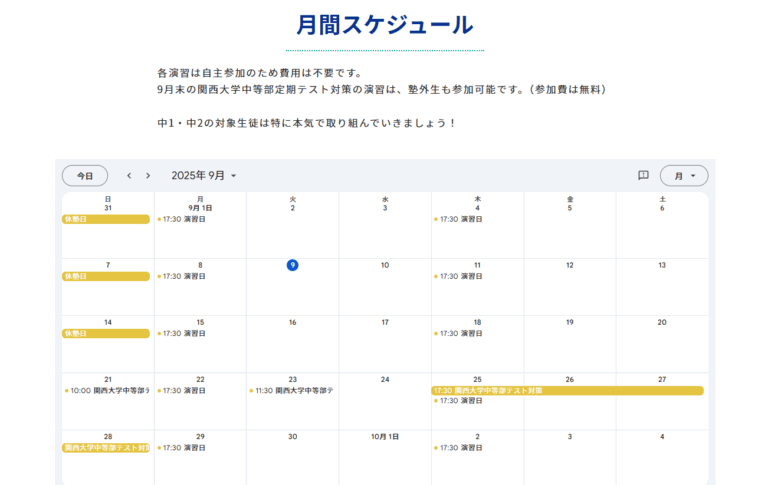The height and width of the screenshot is (485, 768).
Task: Open 関西大学中等部テスト対策 bar on September 28
Action: (106, 448)
